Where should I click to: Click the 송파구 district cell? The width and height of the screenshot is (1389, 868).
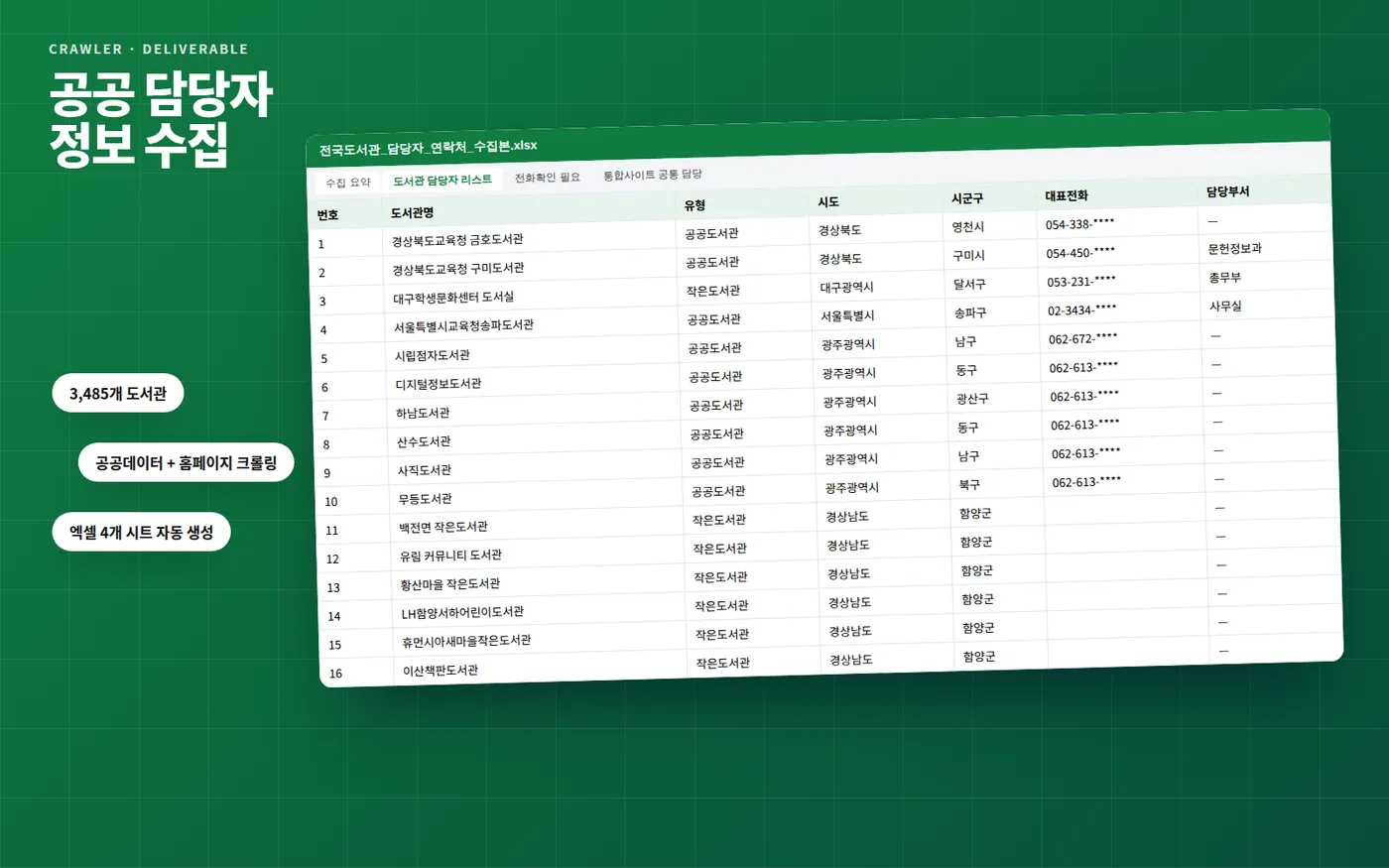(971, 312)
